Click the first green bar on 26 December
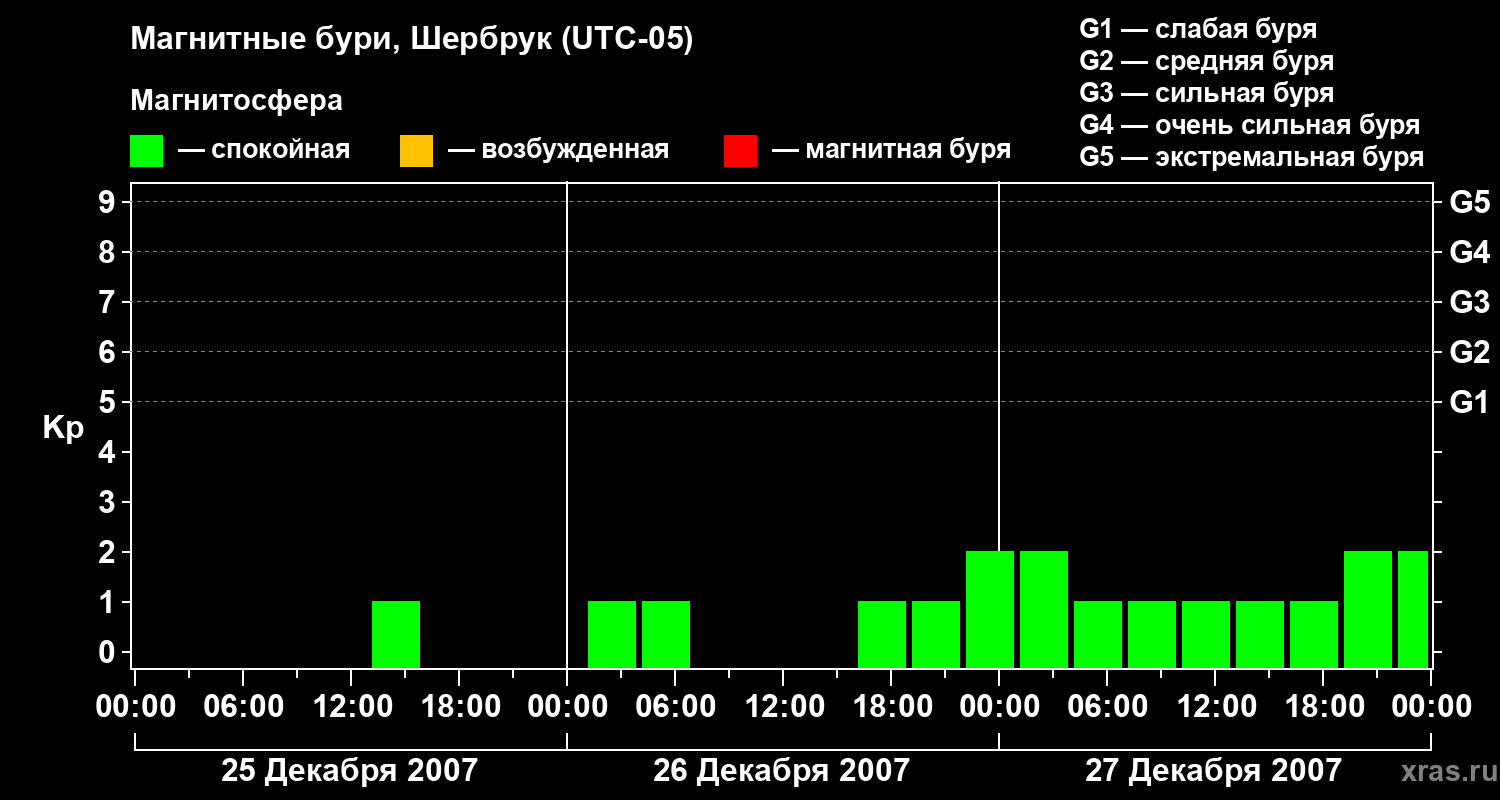 [x=612, y=634]
